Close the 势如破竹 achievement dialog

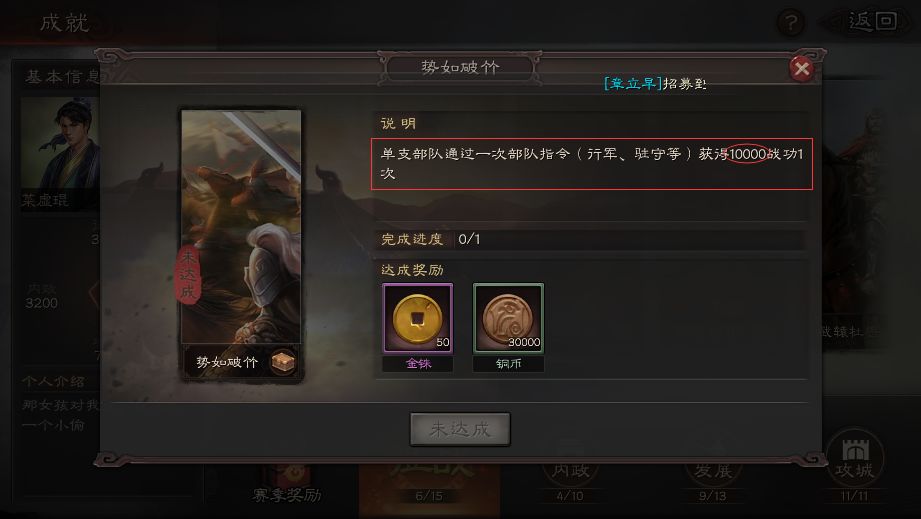coord(801,69)
